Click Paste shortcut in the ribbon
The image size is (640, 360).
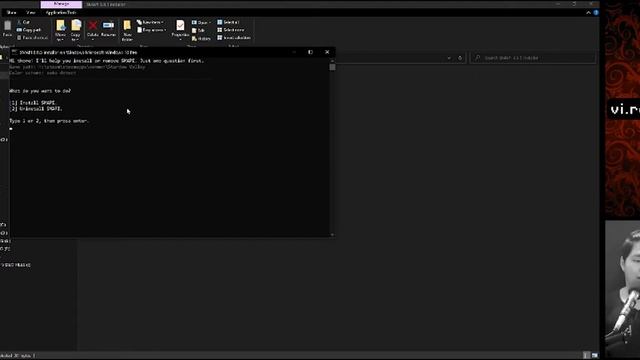pyautogui.click(x=32, y=38)
